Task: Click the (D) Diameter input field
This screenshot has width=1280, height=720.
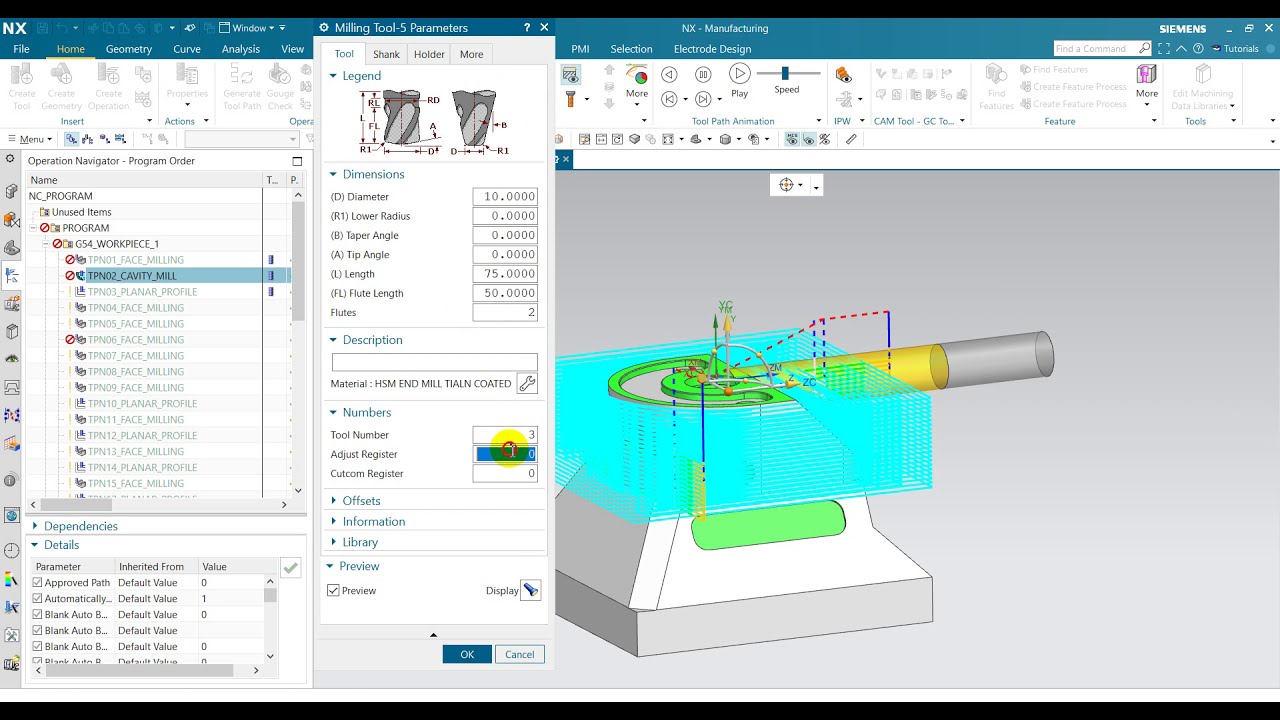Action: tap(505, 197)
